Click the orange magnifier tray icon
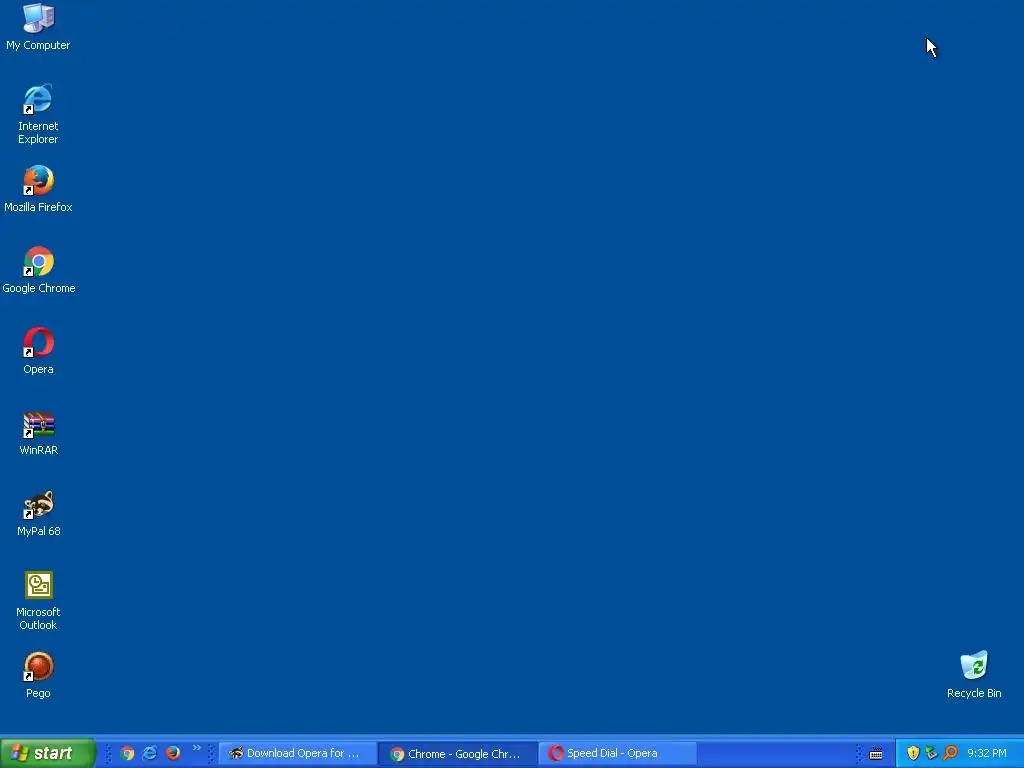Image resolution: width=1024 pixels, height=768 pixels. [x=950, y=753]
